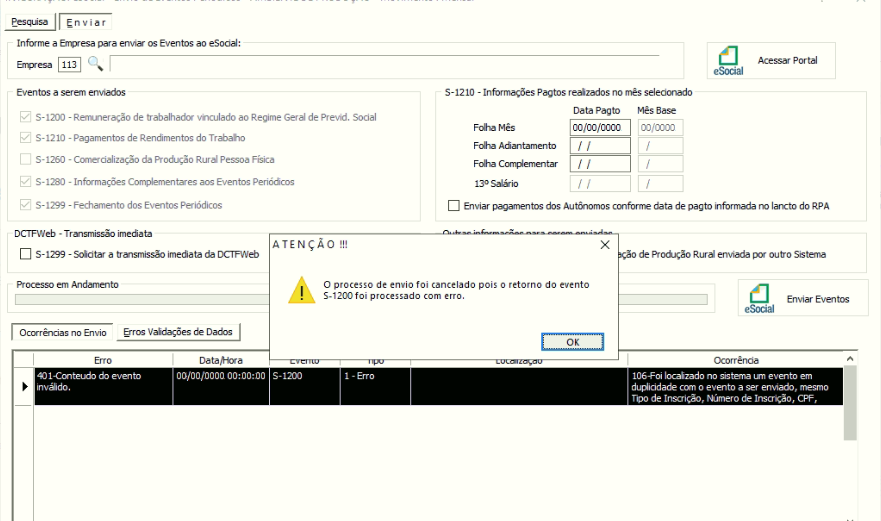Open the Erros Validações de Dados tab
Image resolution: width=881 pixels, height=521 pixels.
click(x=175, y=331)
